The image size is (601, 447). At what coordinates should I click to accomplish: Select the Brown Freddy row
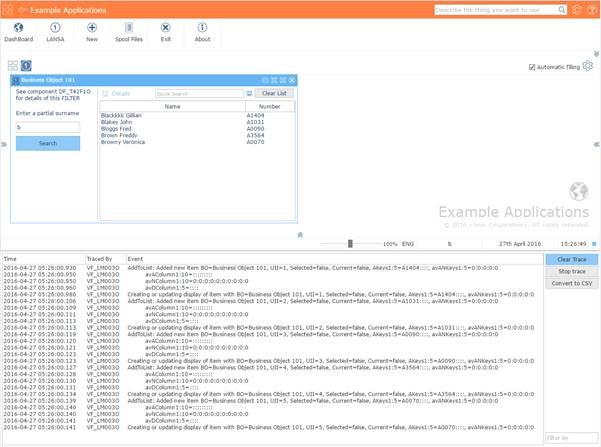click(x=197, y=135)
